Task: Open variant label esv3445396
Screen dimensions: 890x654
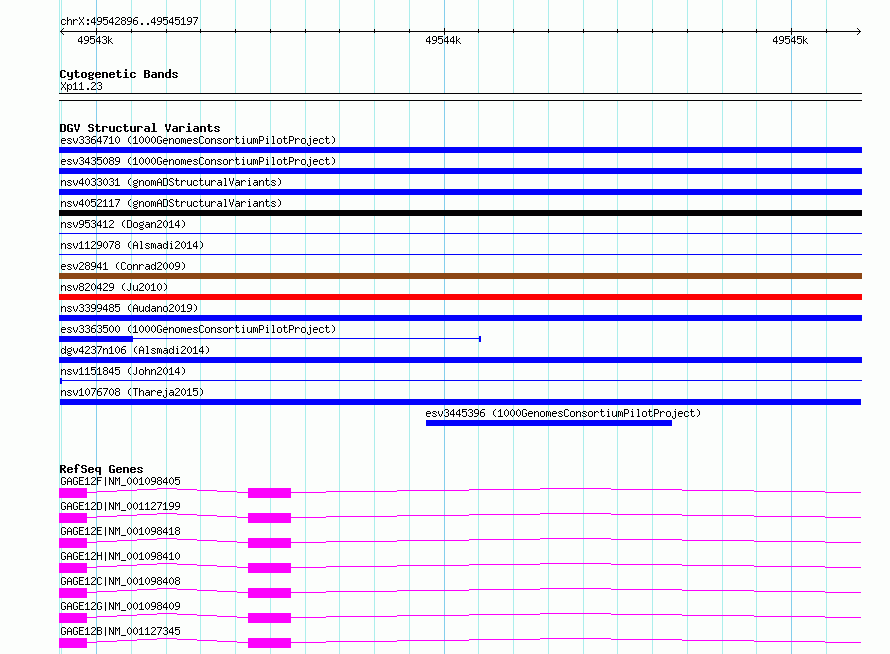Action: coord(563,413)
